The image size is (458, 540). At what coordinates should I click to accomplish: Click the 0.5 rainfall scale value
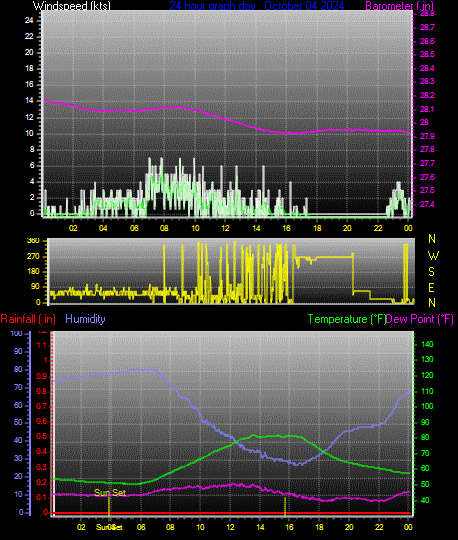click(x=42, y=436)
